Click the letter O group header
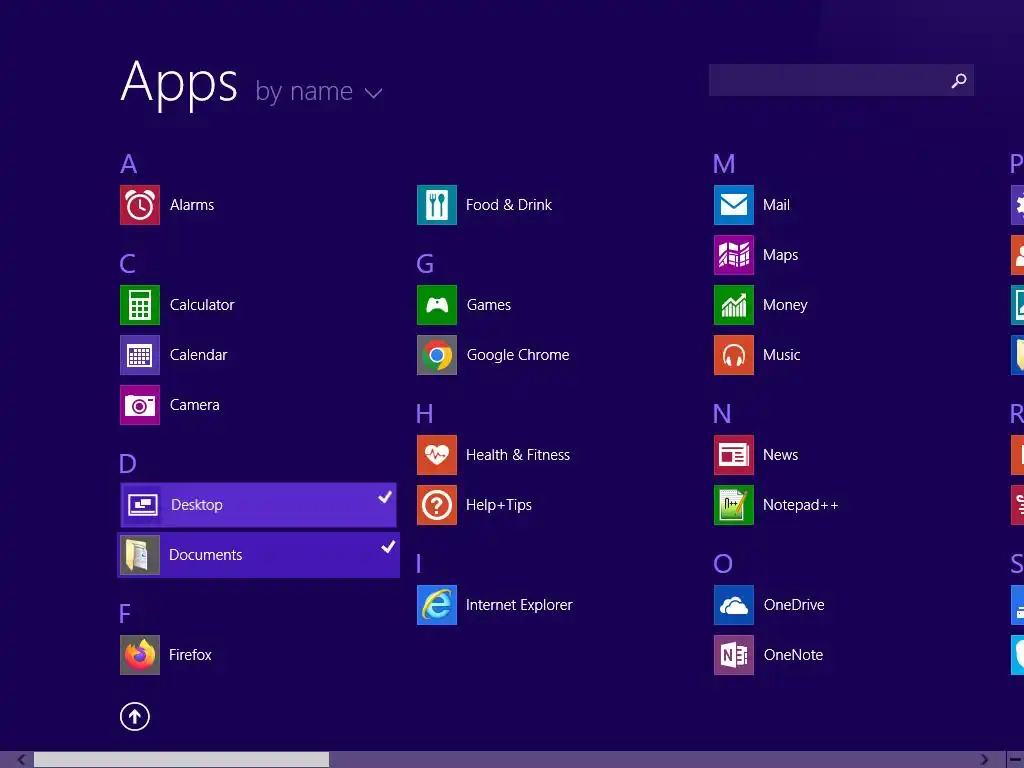The width and height of the screenshot is (1024, 768). 723,564
